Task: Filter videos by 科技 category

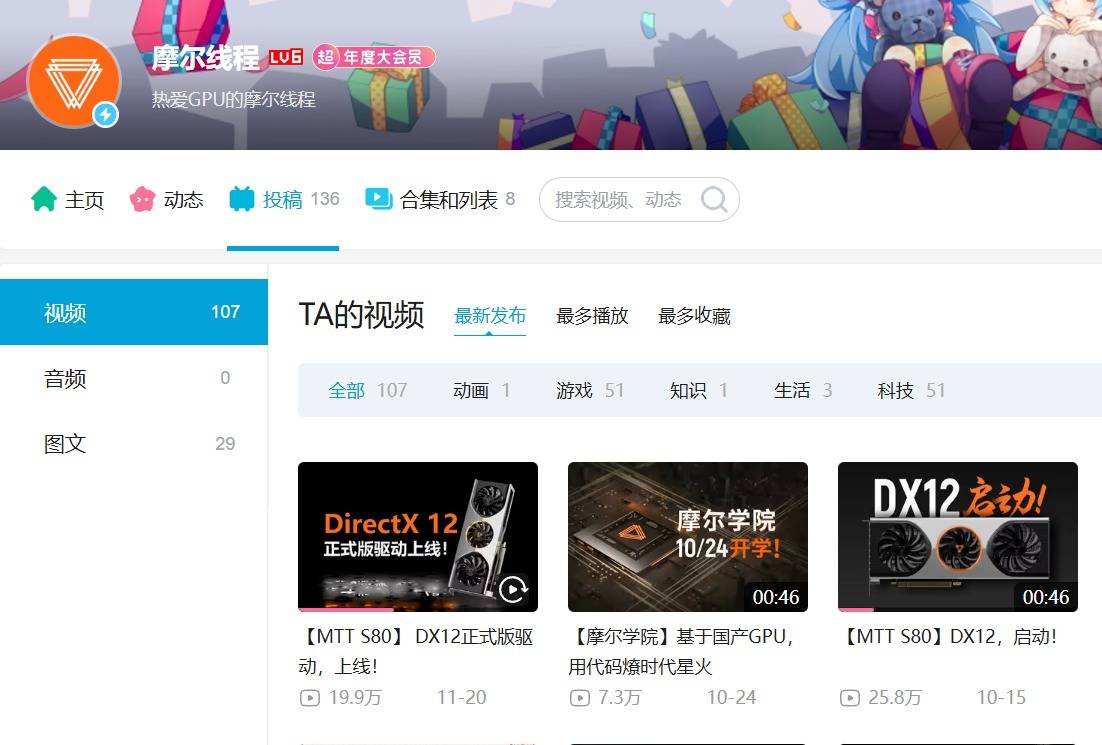Action: (x=896, y=390)
